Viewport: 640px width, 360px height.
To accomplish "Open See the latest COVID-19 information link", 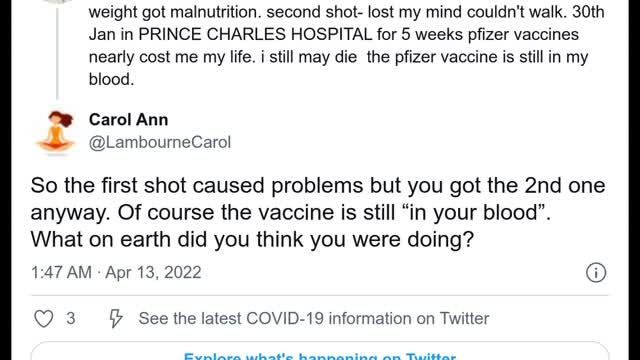I will coord(313,318).
